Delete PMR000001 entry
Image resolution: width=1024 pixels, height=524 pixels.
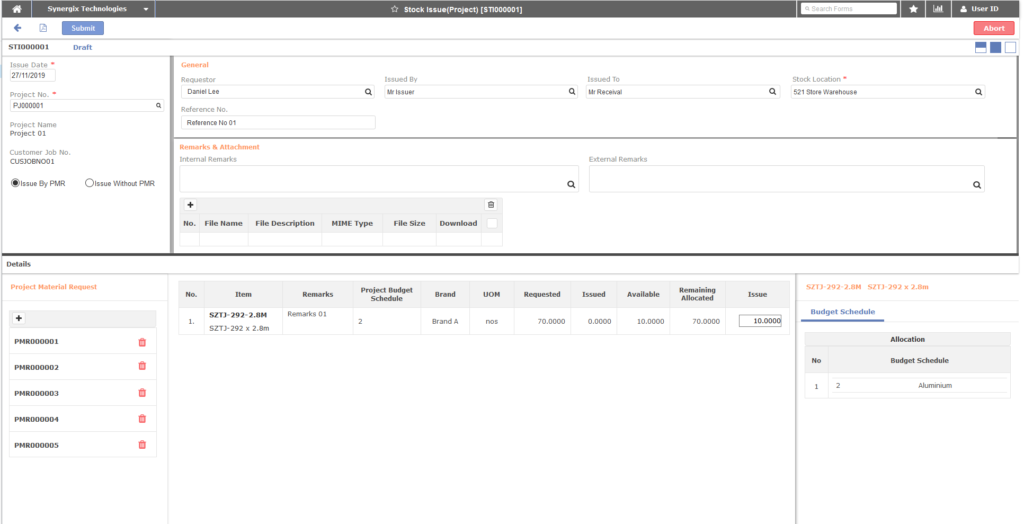(x=142, y=342)
